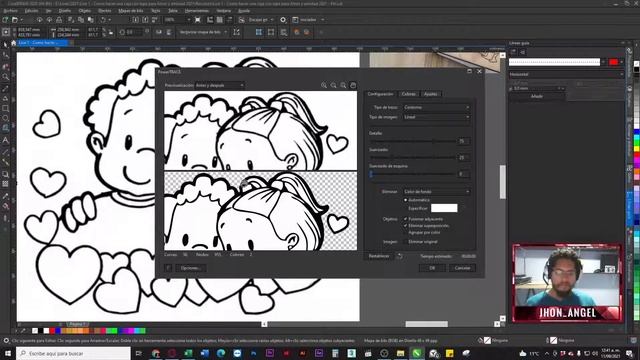Image resolution: width=640 pixels, height=360 pixels.
Task: Open Chrome from the taskbar
Action: point(156,353)
